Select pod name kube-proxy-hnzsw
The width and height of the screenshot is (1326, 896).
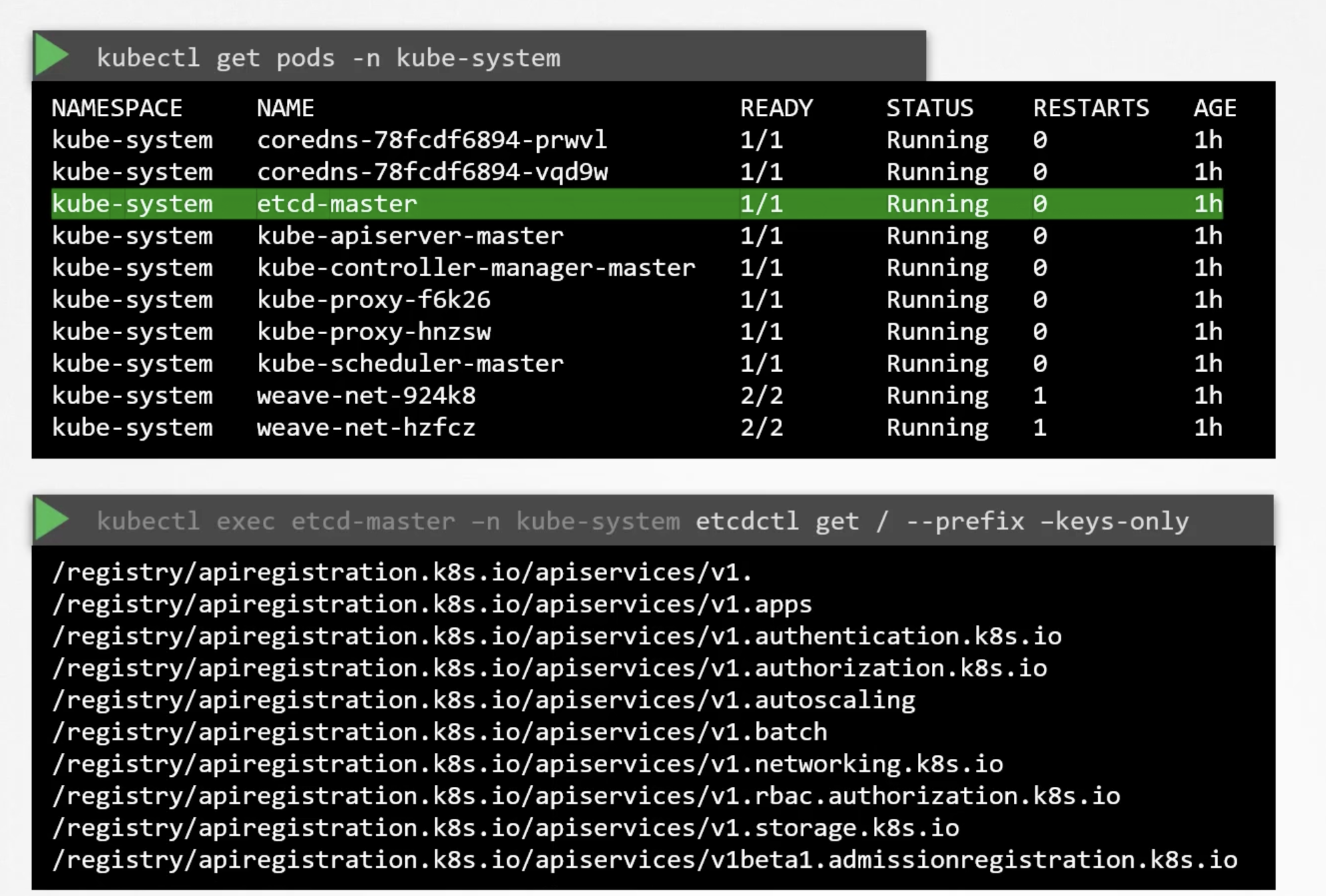[x=374, y=332]
